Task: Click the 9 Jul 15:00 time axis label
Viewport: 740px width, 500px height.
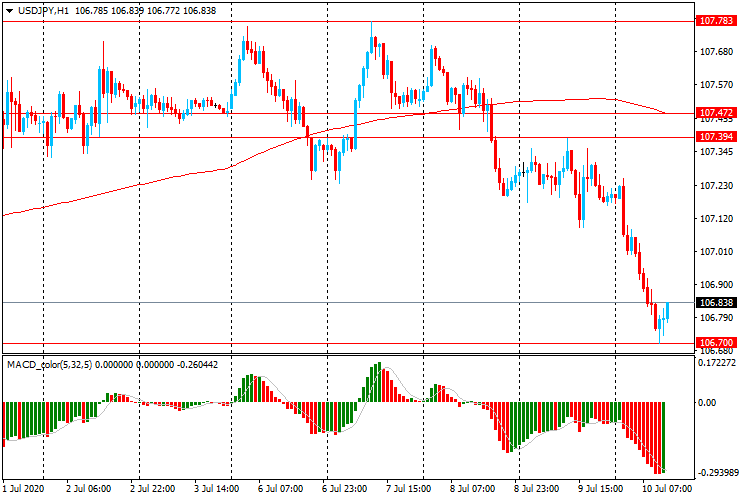Action: click(x=600, y=491)
